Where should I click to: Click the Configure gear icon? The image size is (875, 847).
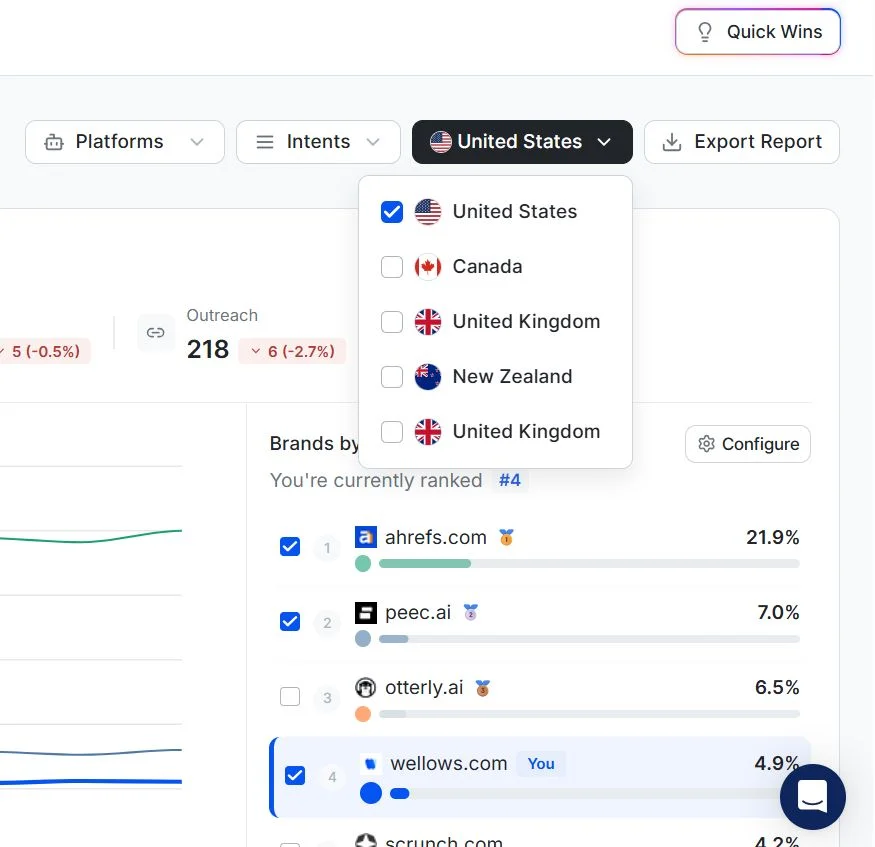(706, 444)
